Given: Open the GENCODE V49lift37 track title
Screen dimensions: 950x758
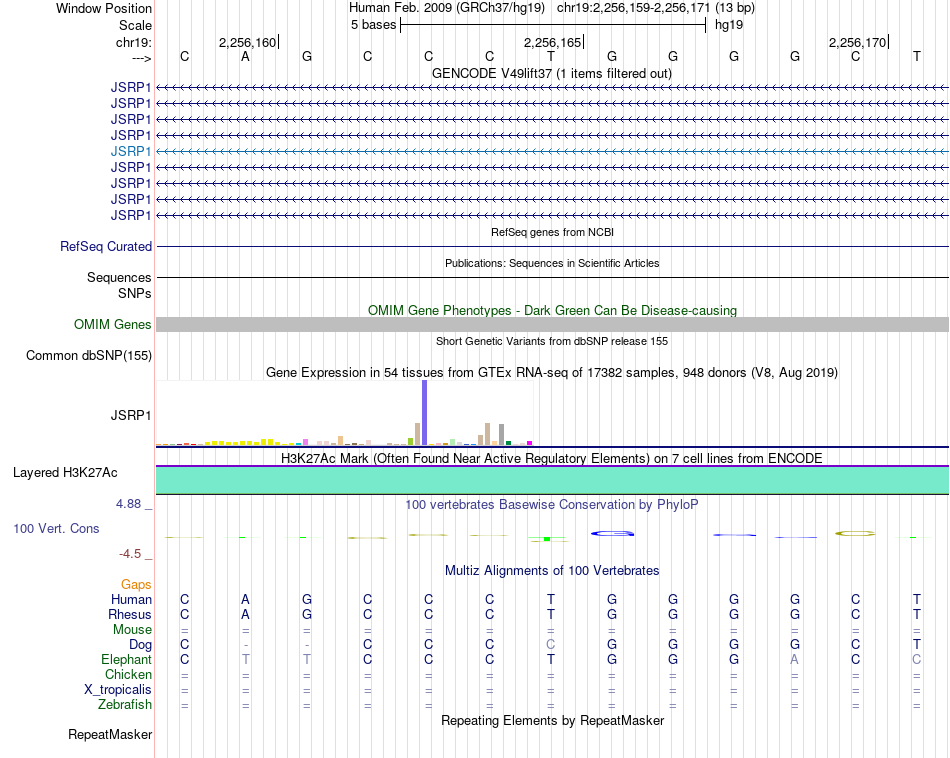Looking at the screenshot, I should coord(551,73).
